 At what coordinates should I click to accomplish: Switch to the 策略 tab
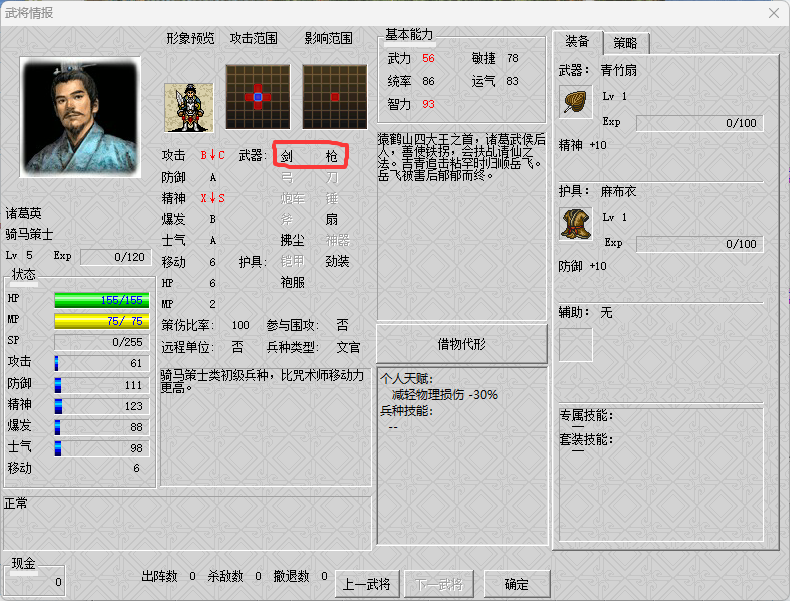coord(625,43)
